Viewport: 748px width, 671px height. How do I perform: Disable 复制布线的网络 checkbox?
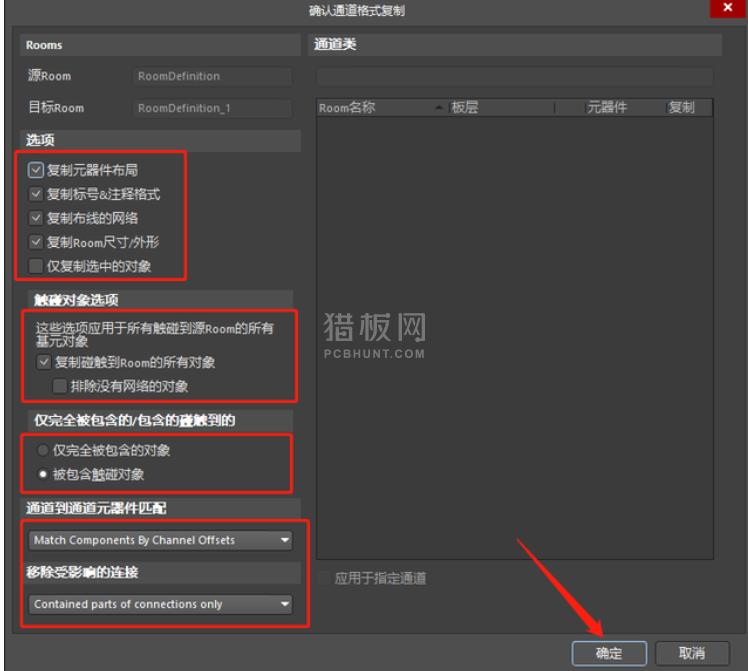(x=37, y=218)
